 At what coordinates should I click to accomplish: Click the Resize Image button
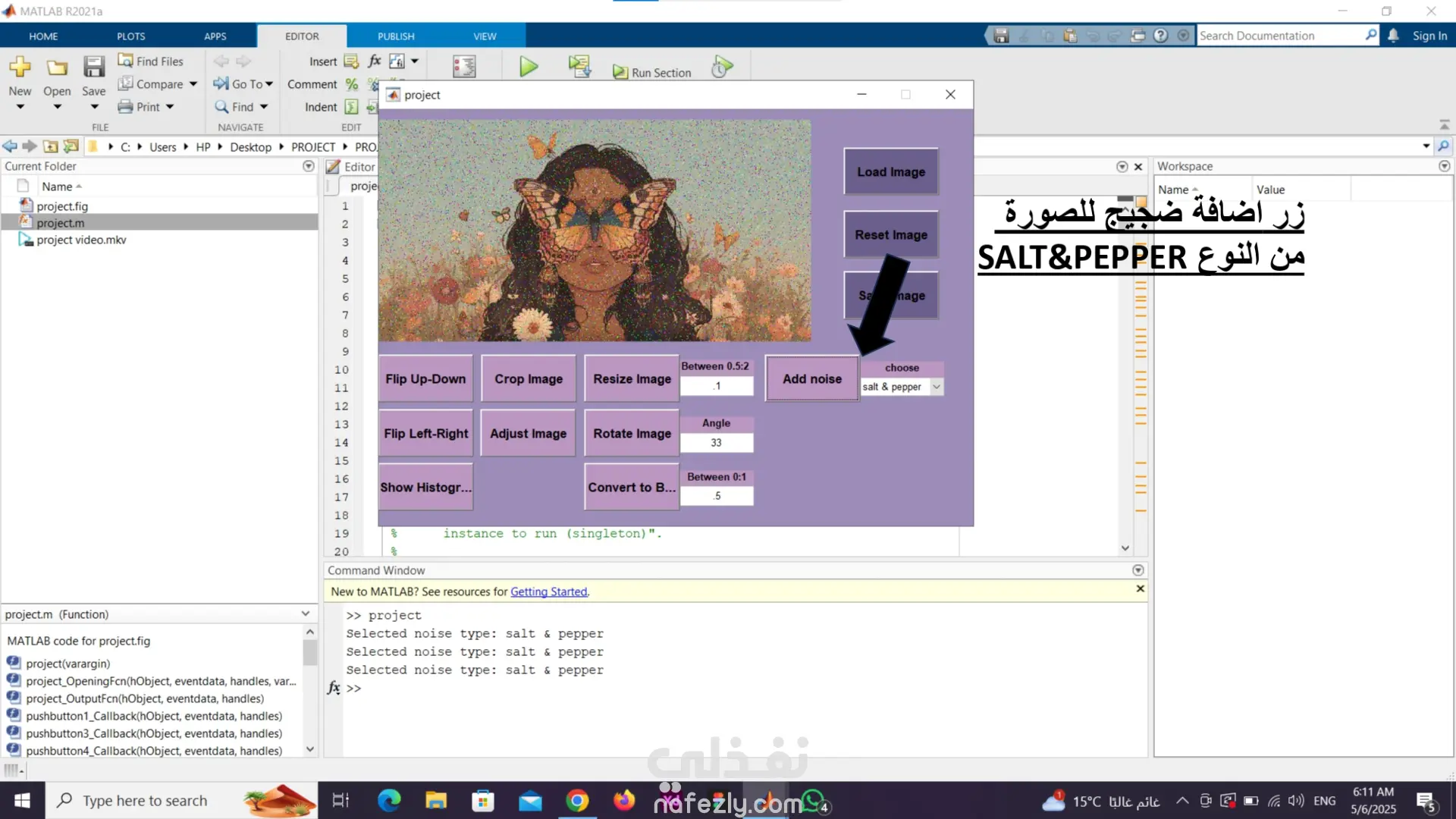pos(632,379)
